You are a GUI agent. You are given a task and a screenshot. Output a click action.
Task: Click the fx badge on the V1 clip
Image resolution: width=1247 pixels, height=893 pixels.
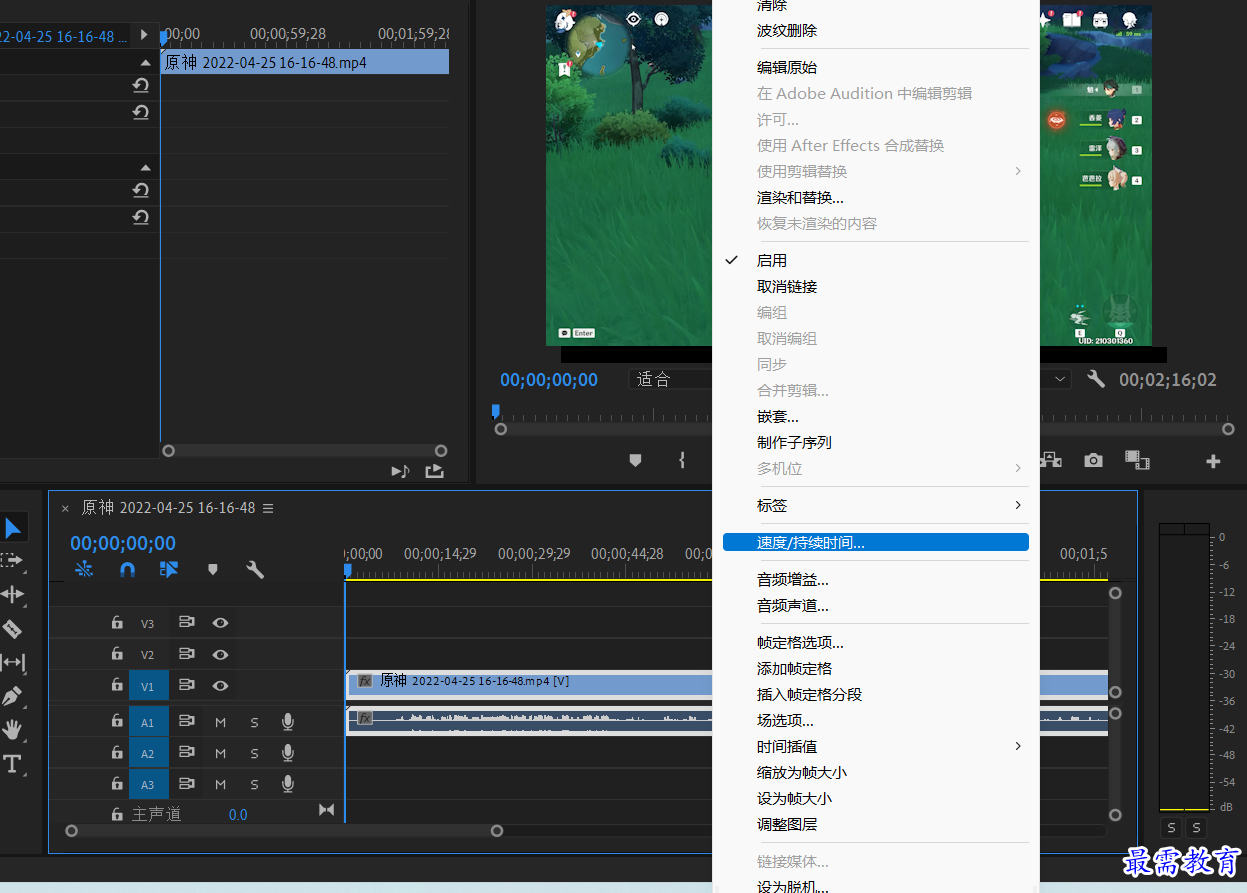pyautogui.click(x=365, y=681)
